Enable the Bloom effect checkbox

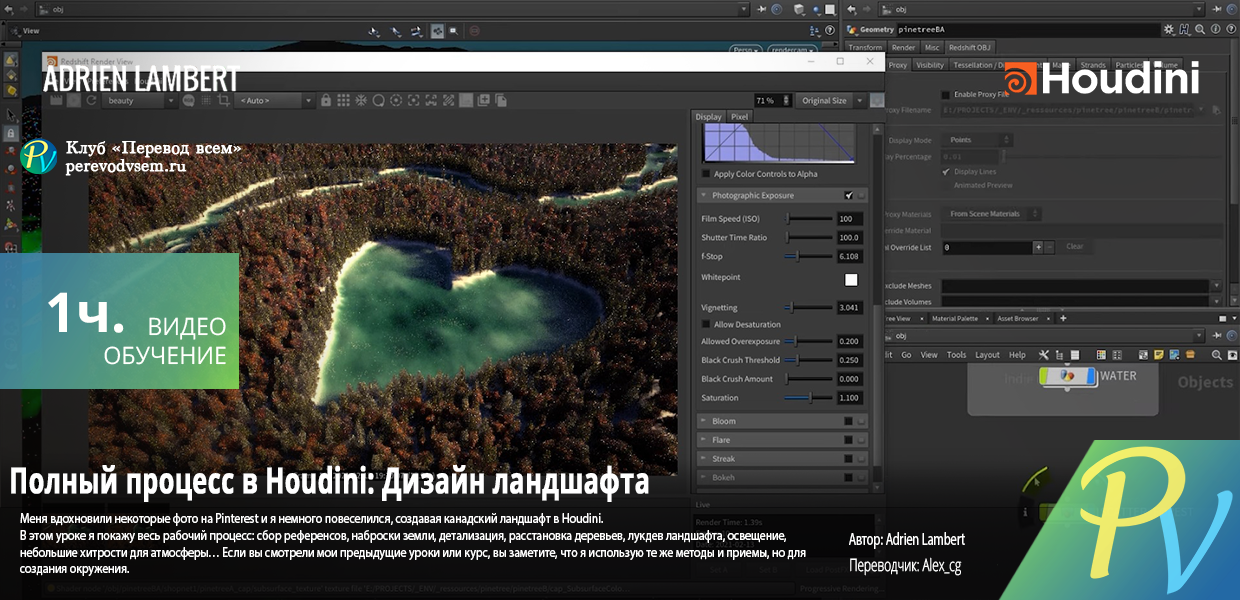coord(849,421)
